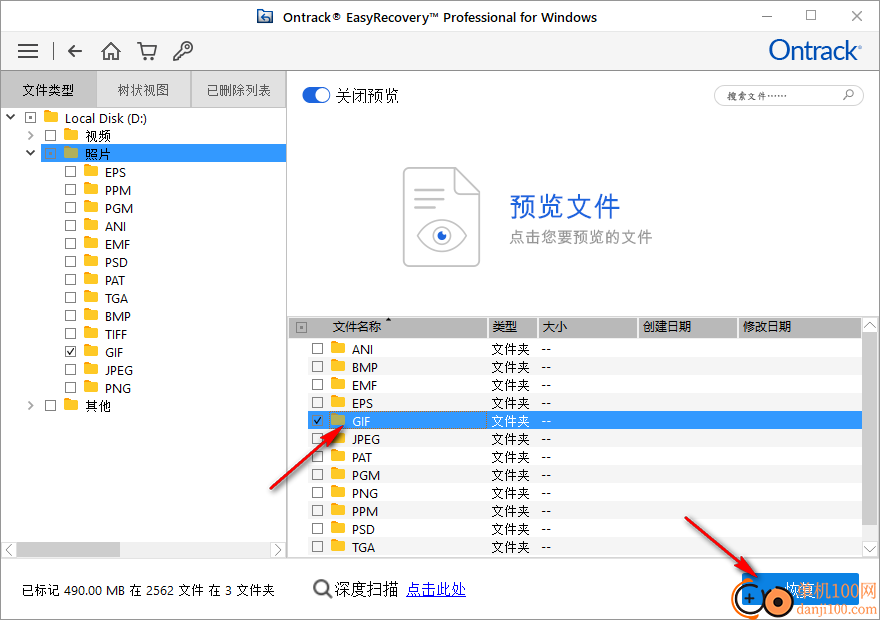
Task: Click the search magnifier icon
Action: point(849,95)
